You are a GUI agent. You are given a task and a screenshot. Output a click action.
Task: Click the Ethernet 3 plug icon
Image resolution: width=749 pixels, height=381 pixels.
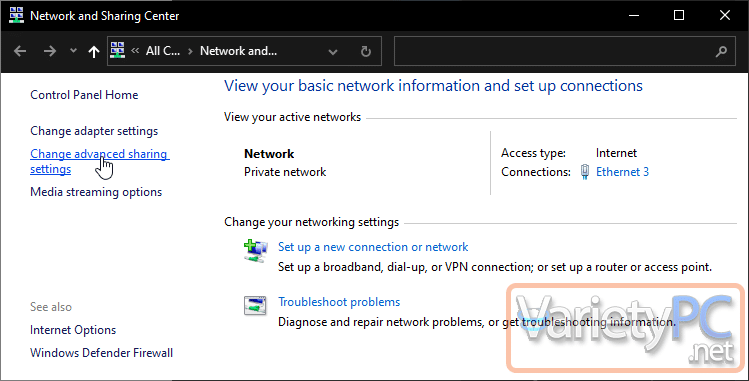click(x=585, y=172)
